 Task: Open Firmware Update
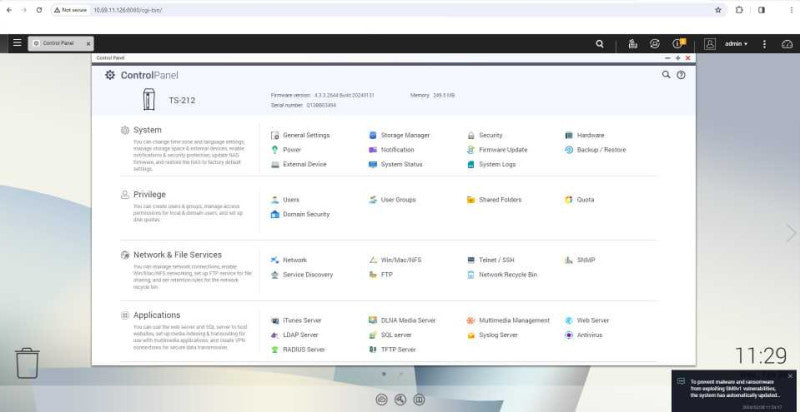497,150
